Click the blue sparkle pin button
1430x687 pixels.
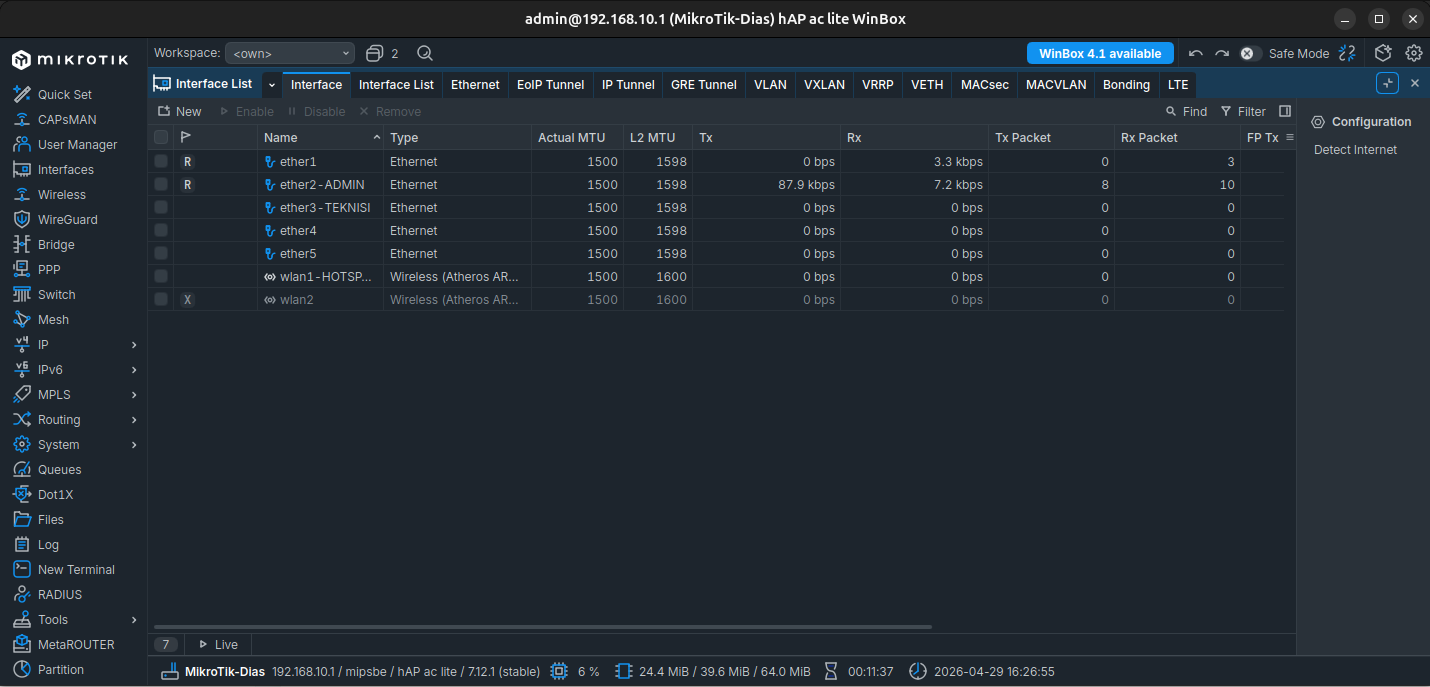click(1387, 83)
